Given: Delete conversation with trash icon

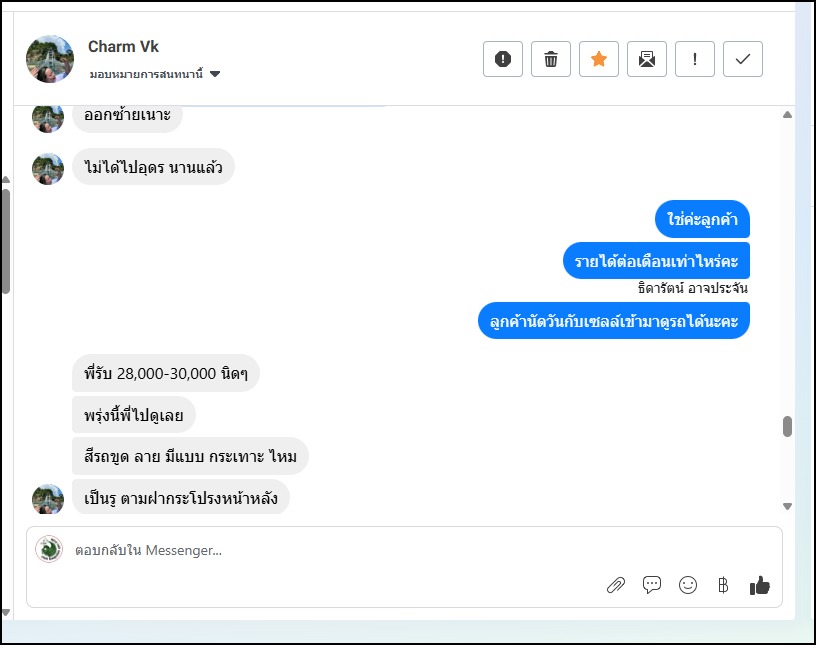Looking at the screenshot, I should click(551, 59).
